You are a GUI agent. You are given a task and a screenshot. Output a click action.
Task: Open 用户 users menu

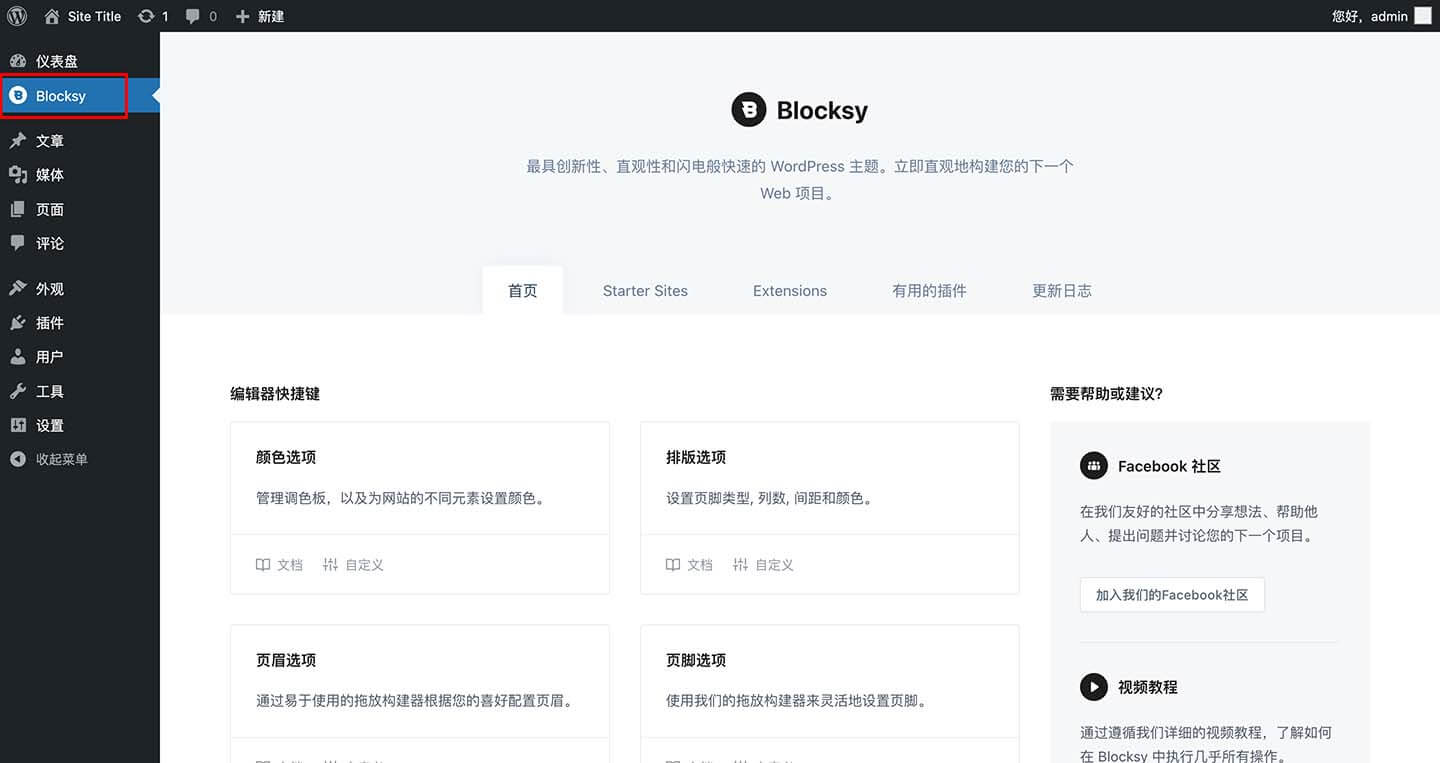(80, 357)
